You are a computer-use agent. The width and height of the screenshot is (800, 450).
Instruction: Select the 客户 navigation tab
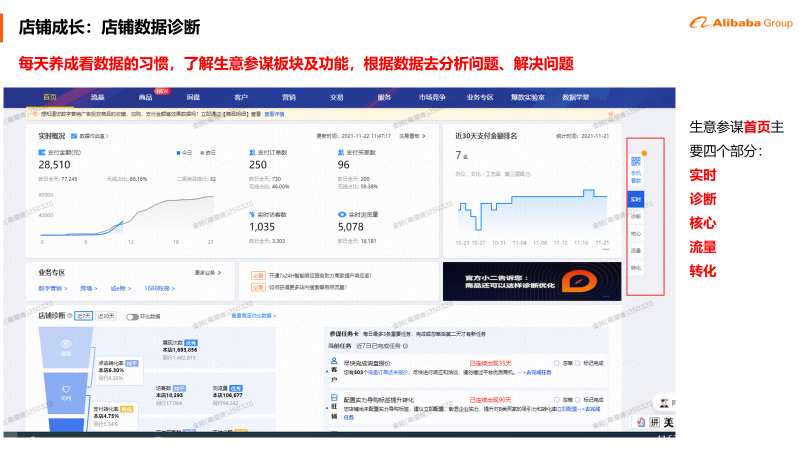click(x=241, y=97)
